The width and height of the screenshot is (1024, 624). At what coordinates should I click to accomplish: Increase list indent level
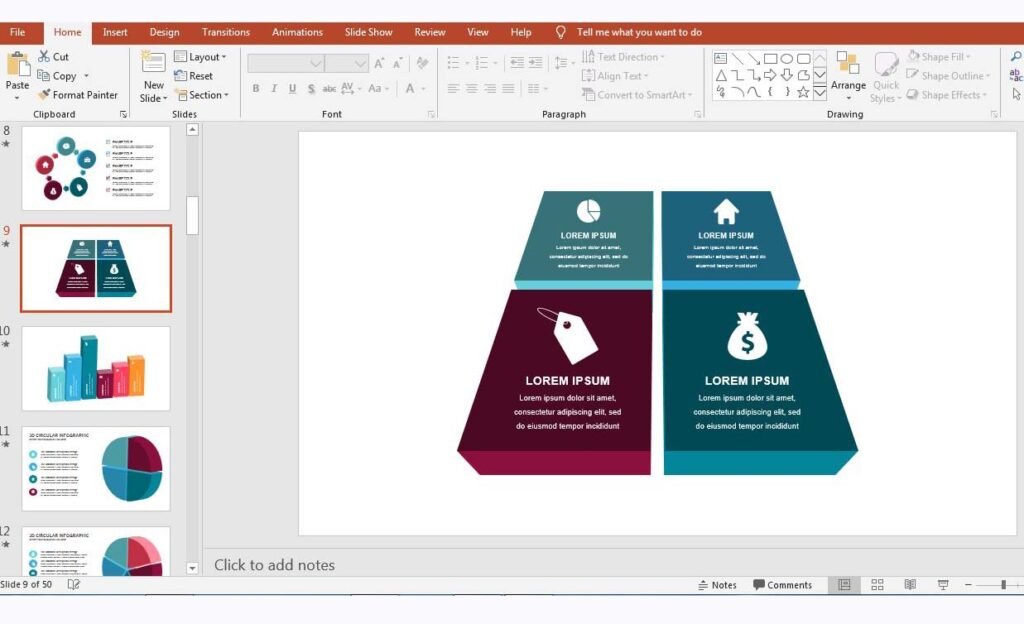click(x=536, y=63)
